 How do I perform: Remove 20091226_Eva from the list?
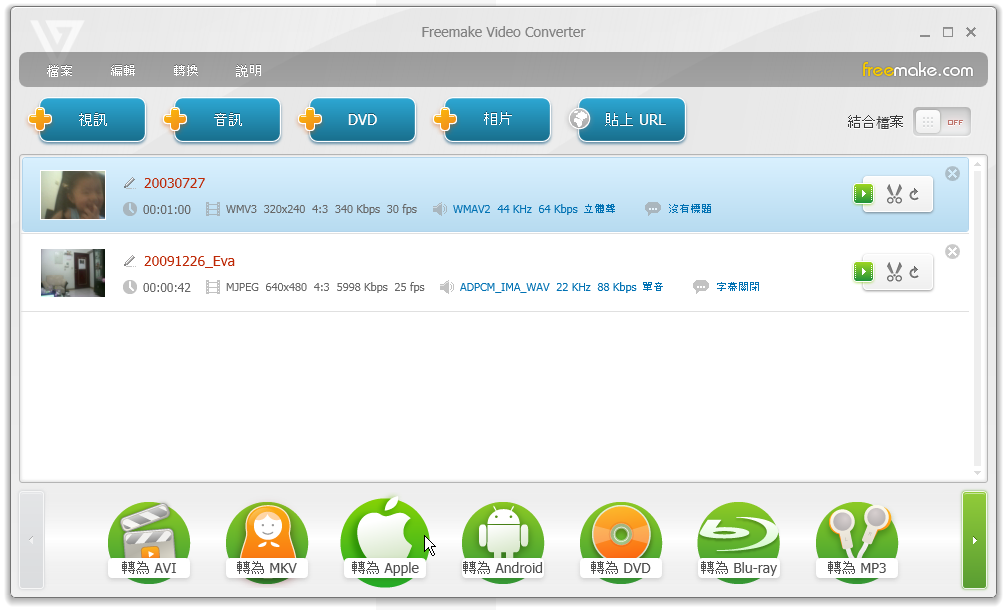pyautogui.click(x=952, y=252)
